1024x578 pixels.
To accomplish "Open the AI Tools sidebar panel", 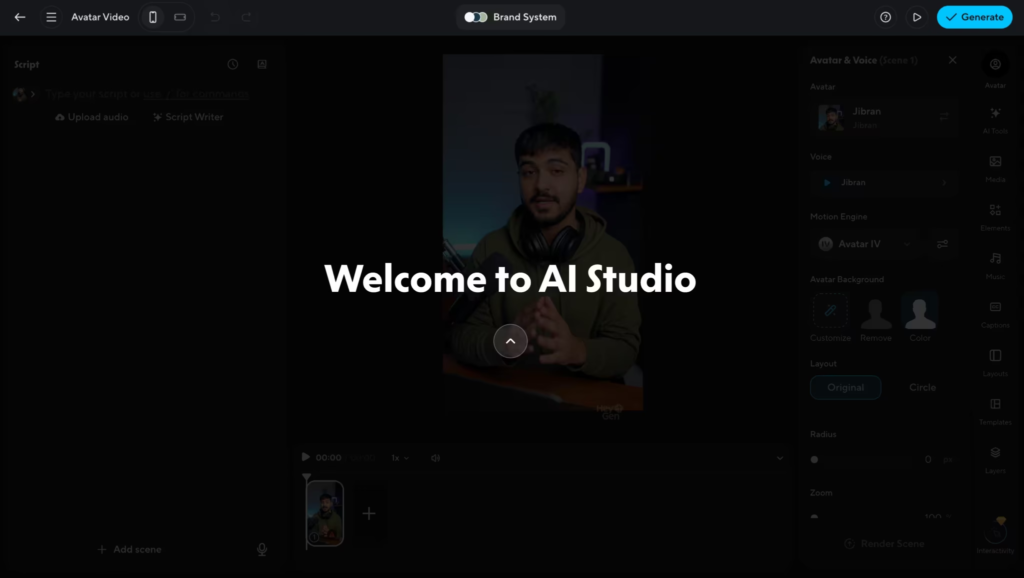I will pos(995,119).
